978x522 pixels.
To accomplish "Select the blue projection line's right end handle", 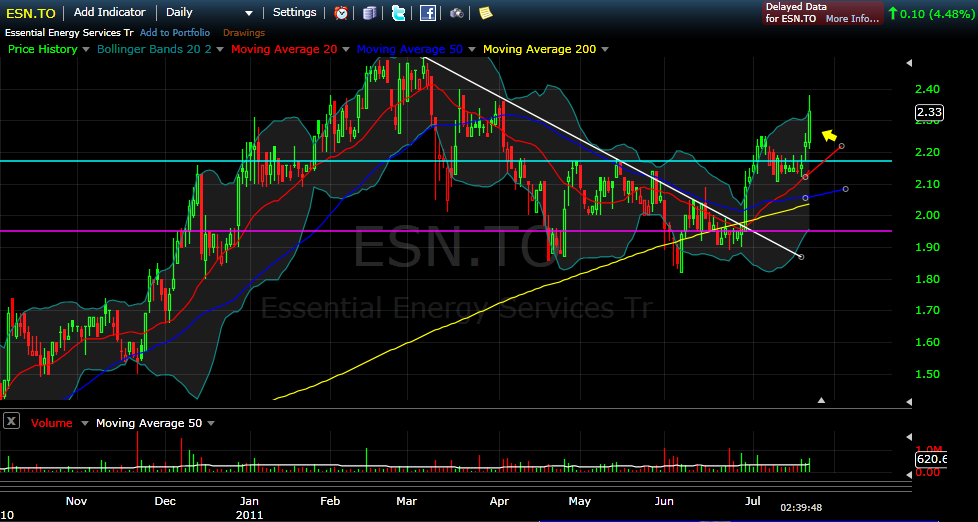I will point(846,188).
